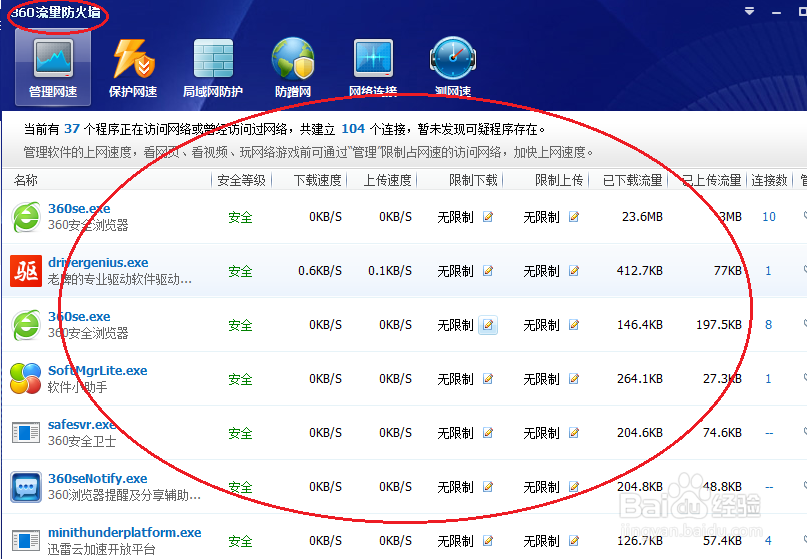Select the 264.1KB downloaded traffic cell
Screen dimensions: 807x559
640,379
